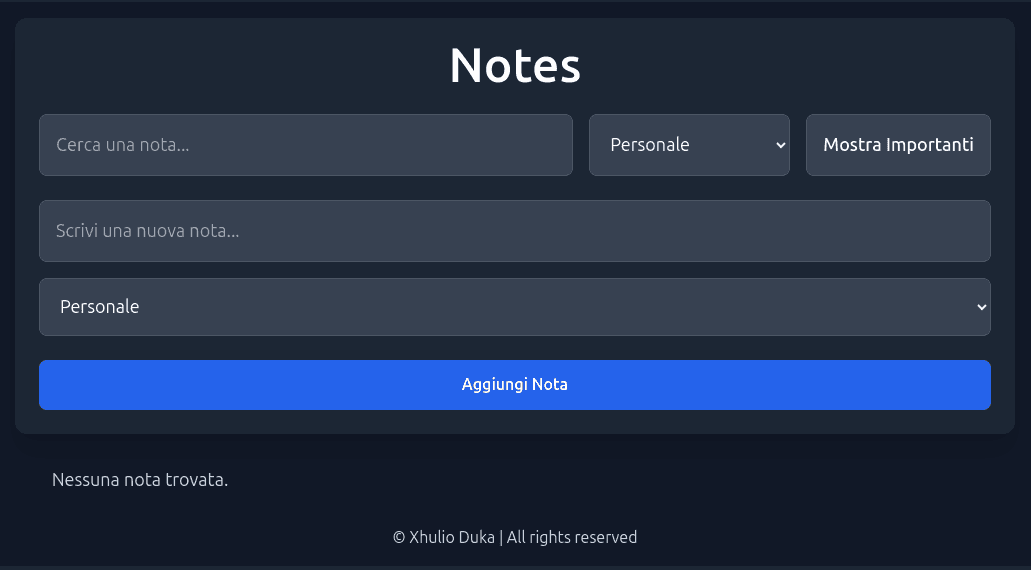Click the © symbol in the footer
Image resolution: width=1031 pixels, height=570 pixels.
click(x=399, y=537)
